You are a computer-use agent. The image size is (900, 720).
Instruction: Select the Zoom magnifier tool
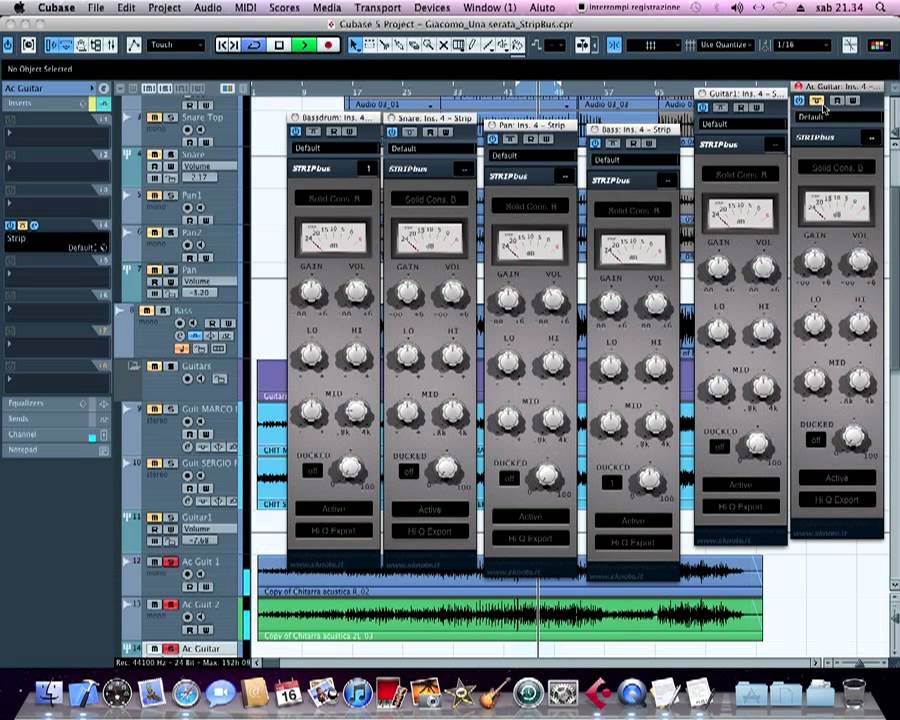click(x=428, y=45)
